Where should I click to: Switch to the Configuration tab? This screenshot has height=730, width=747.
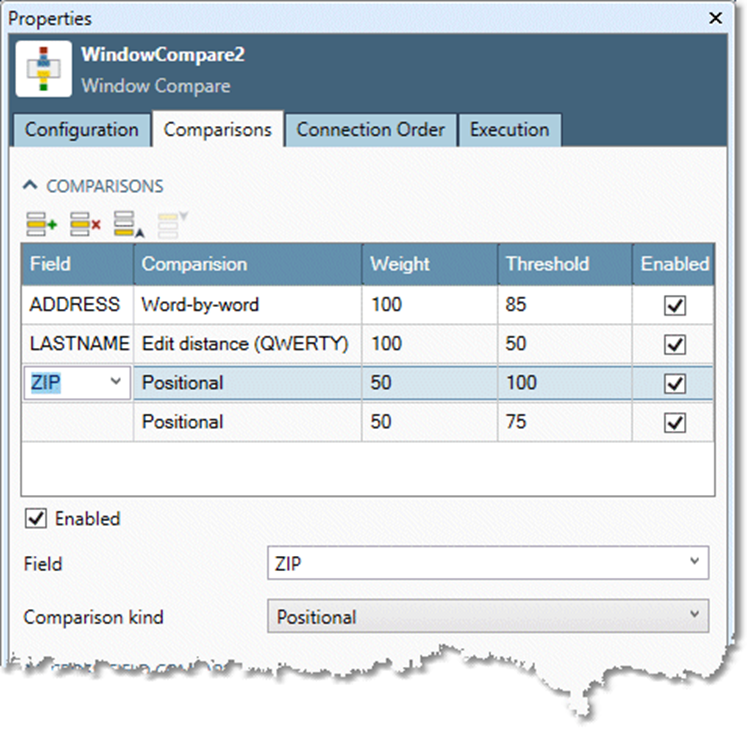[x=81, y=130]
